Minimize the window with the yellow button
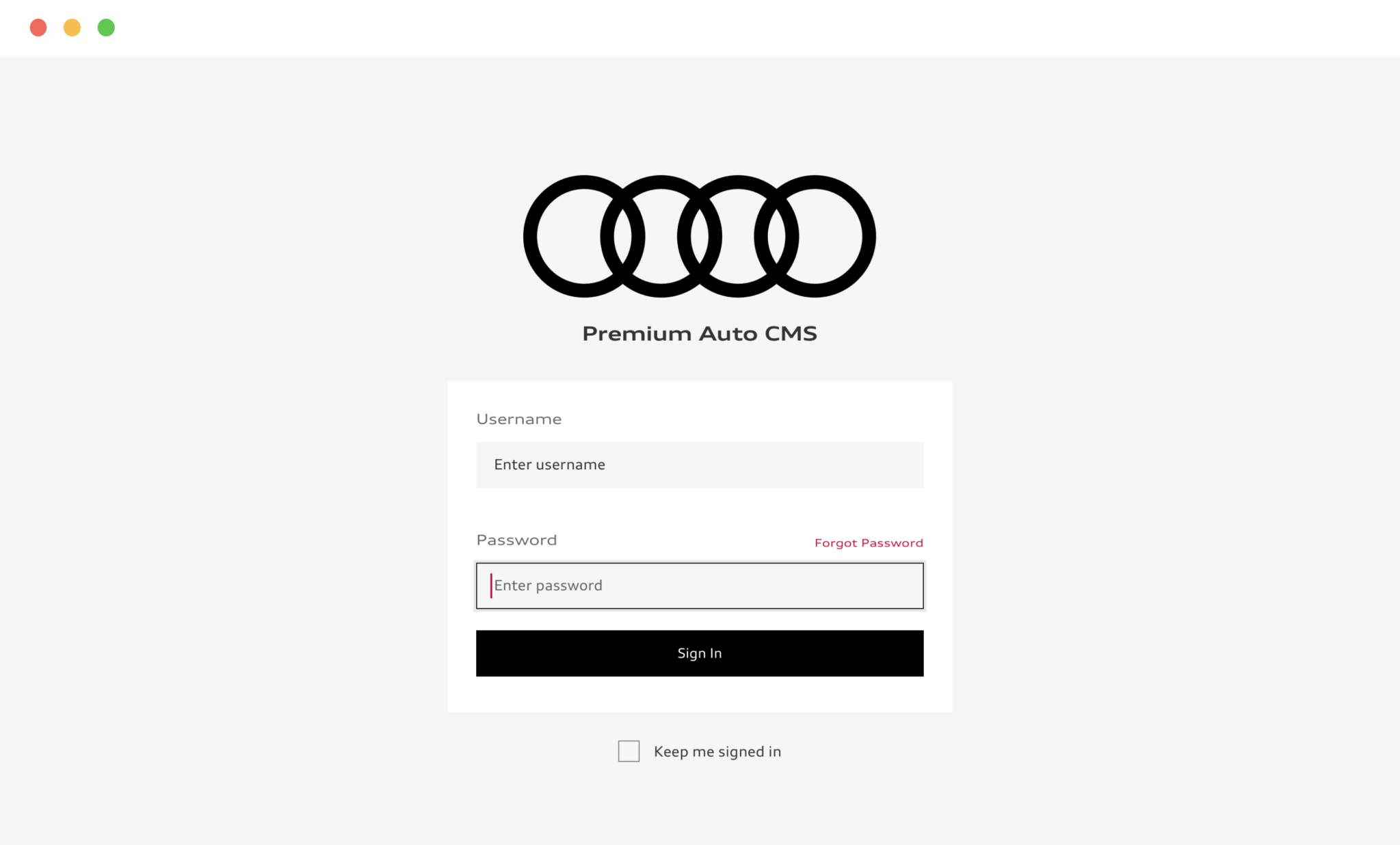The height and width of the screenshot is (845, 1400). (x=72, y=27)
